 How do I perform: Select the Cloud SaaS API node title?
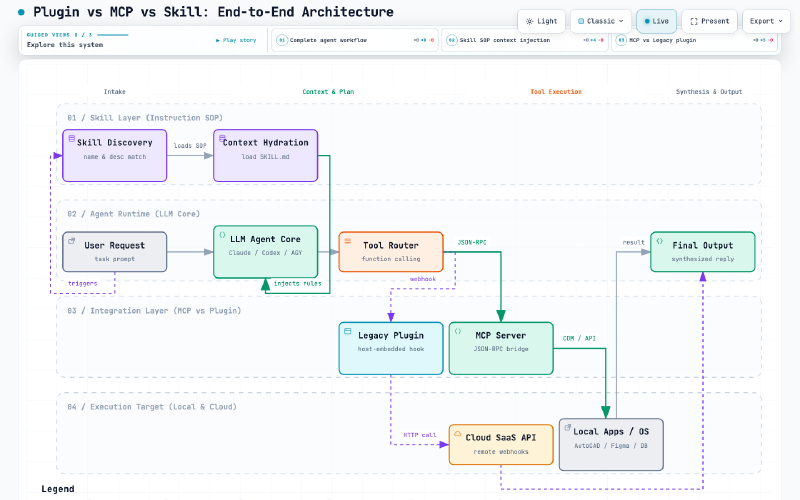501,438
